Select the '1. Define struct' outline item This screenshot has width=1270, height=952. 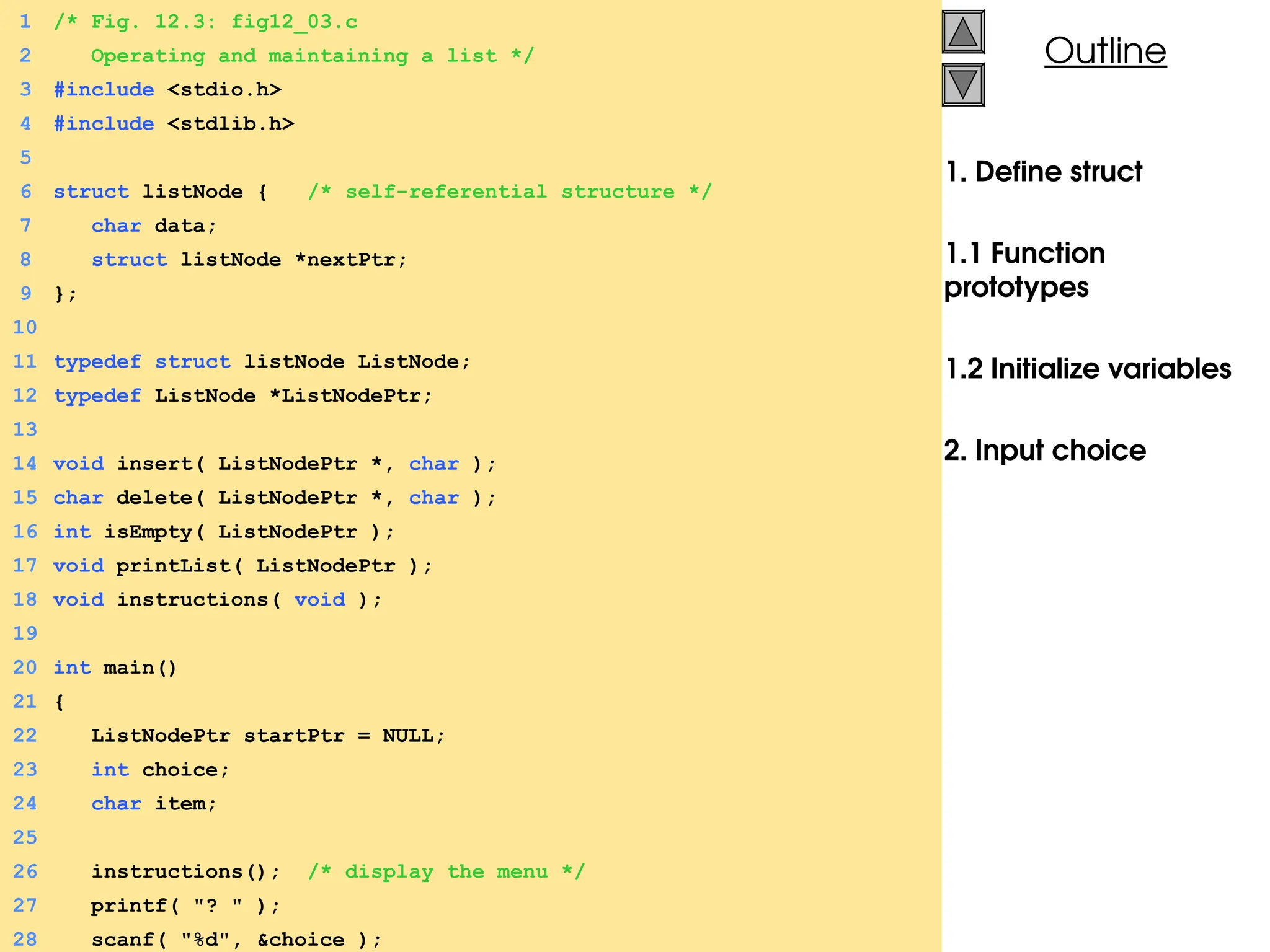tap(1043, 172)
